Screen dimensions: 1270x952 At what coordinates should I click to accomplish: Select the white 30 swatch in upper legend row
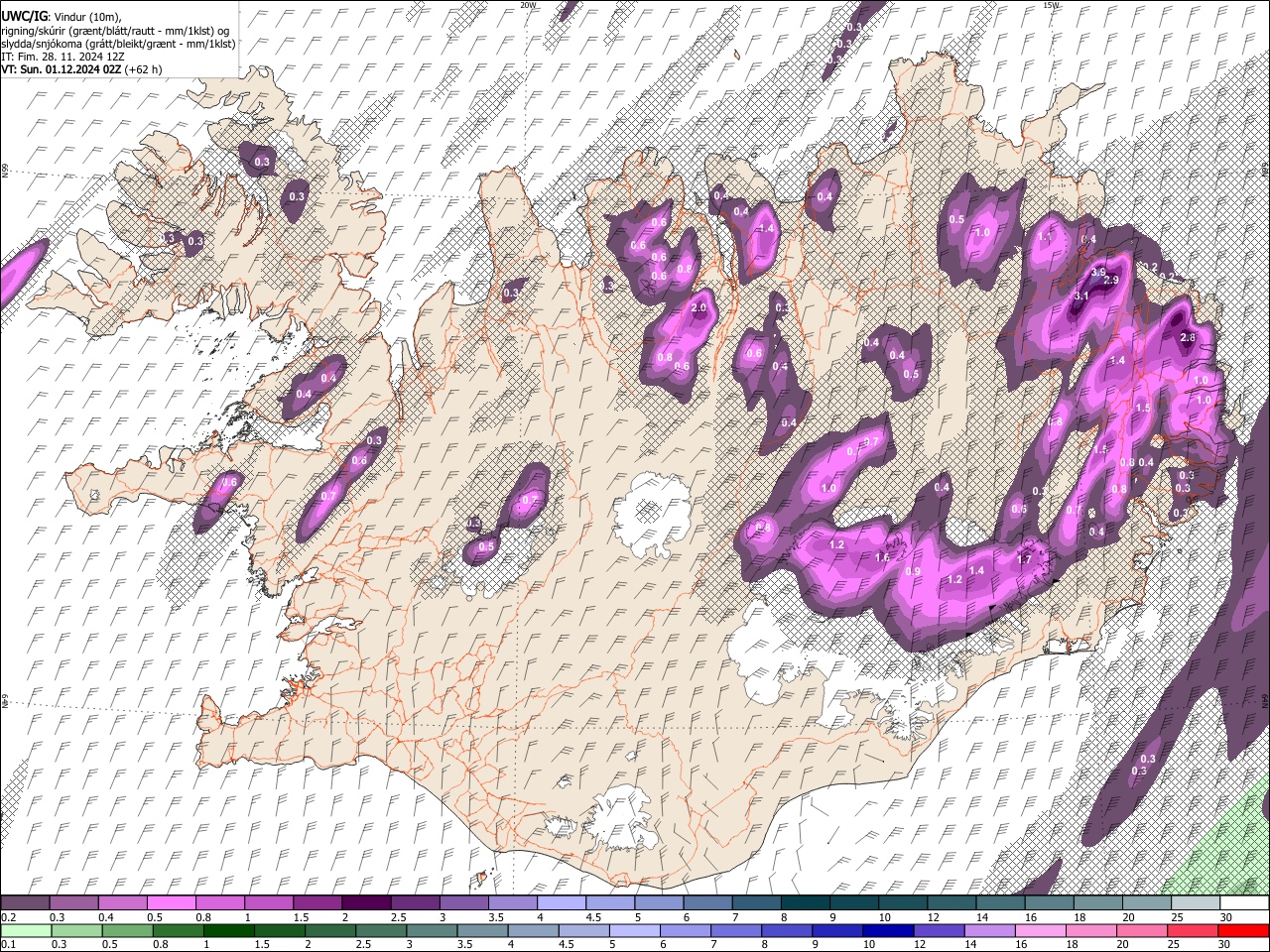[1244, 903]
